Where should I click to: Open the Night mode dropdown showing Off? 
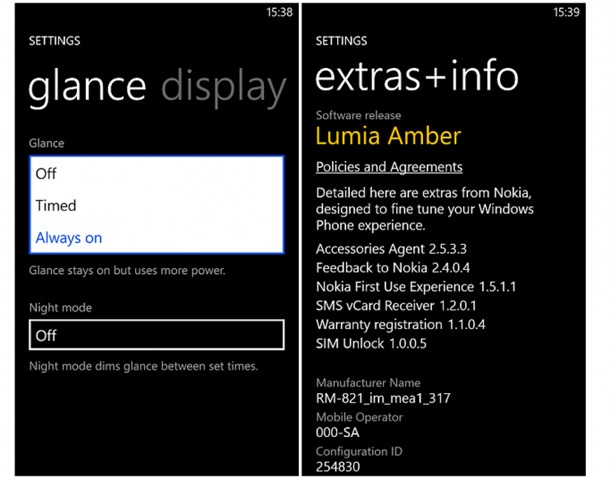point(156,335)
